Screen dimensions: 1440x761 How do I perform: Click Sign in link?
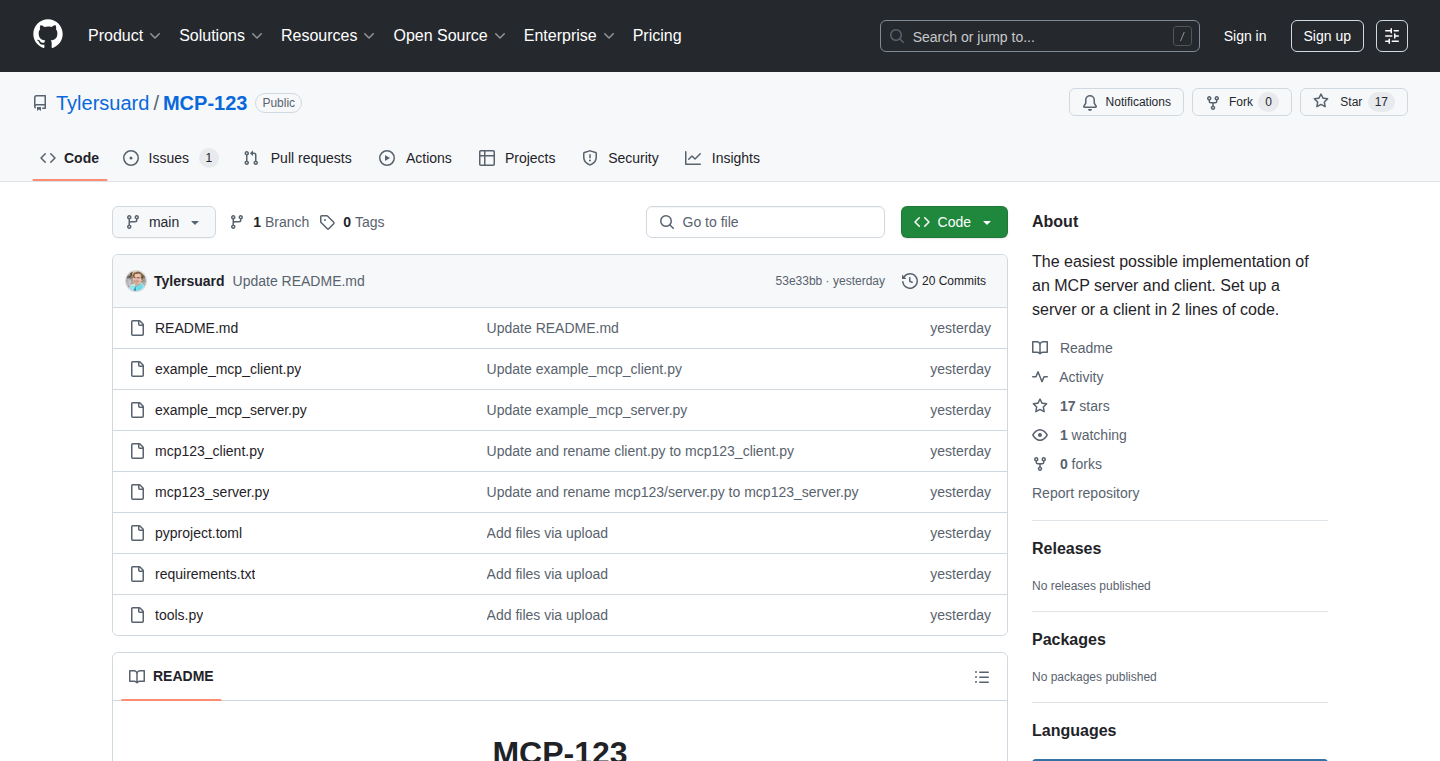[1245, 36]
